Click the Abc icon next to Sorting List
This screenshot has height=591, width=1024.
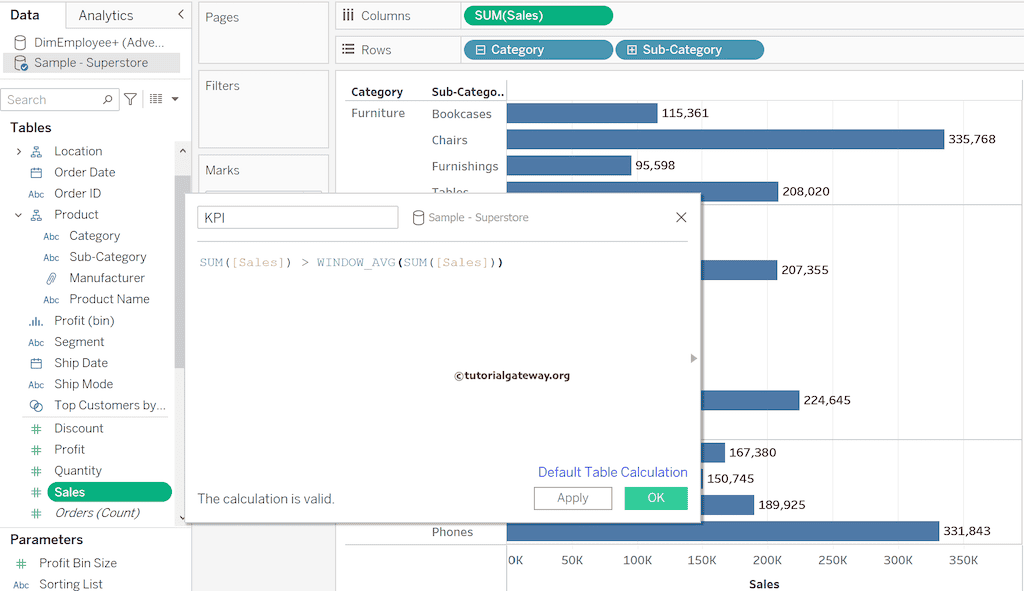tap(23, 583)
